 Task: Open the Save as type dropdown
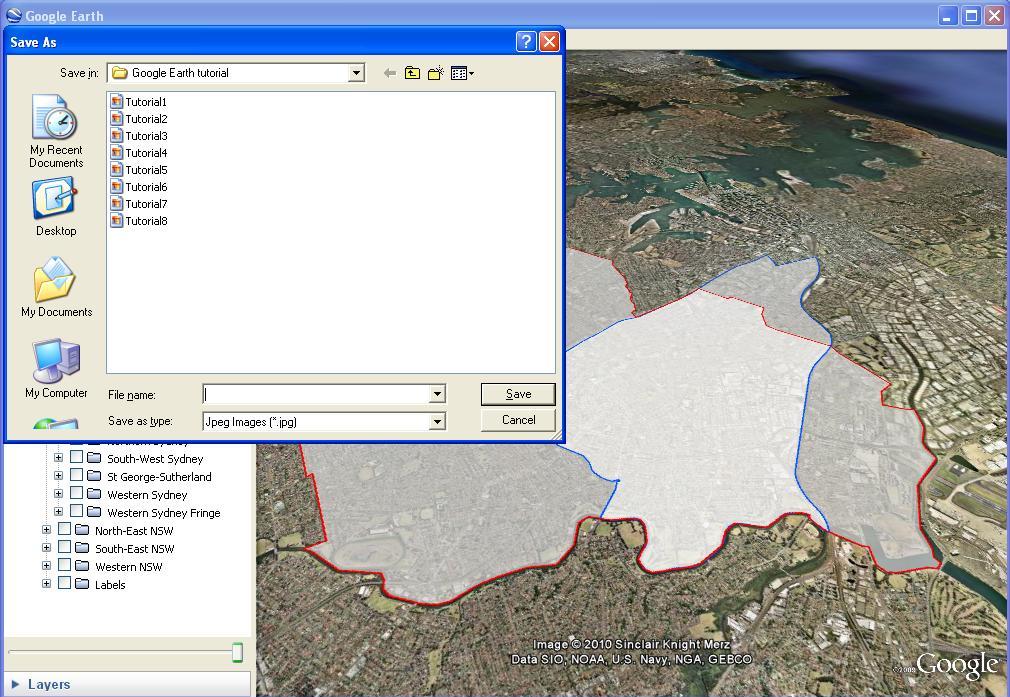tap(437, 421)
